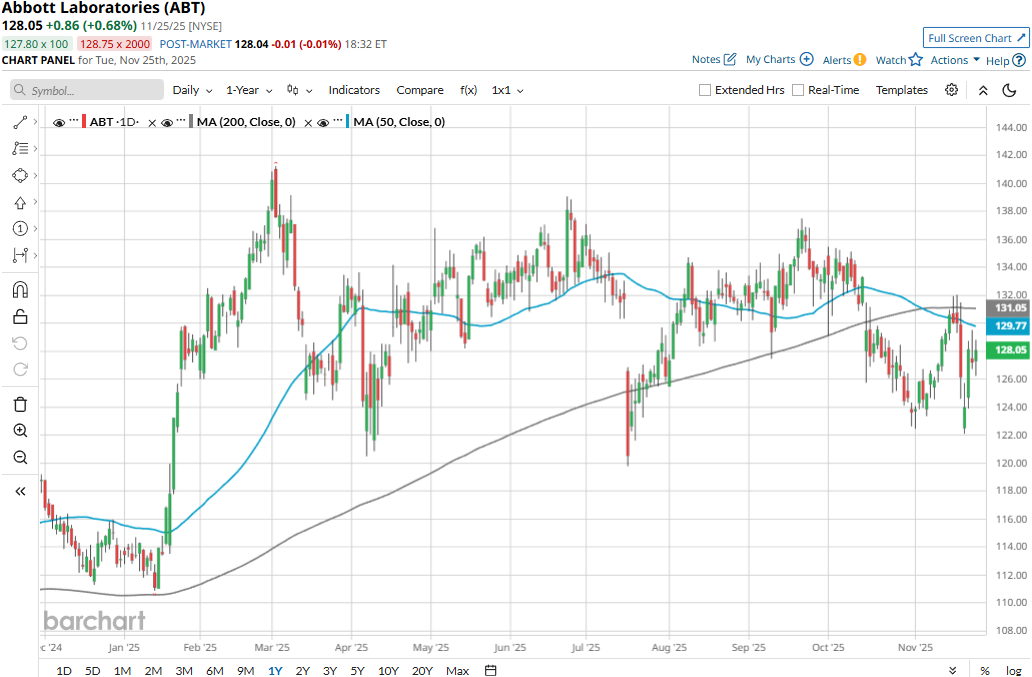Zoom in using the magnifier plus icon
The image size is (1032, 677).
pos(20,431)
